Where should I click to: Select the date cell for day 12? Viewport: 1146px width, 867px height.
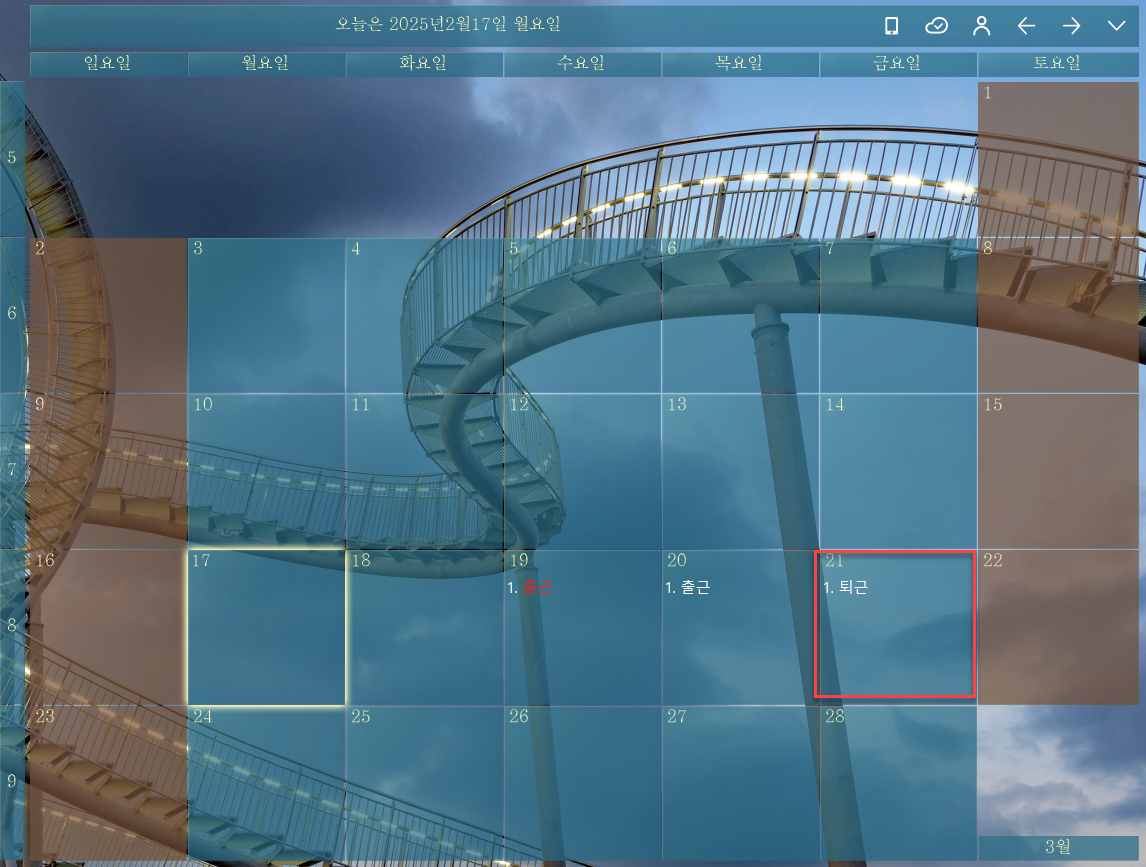582,471
